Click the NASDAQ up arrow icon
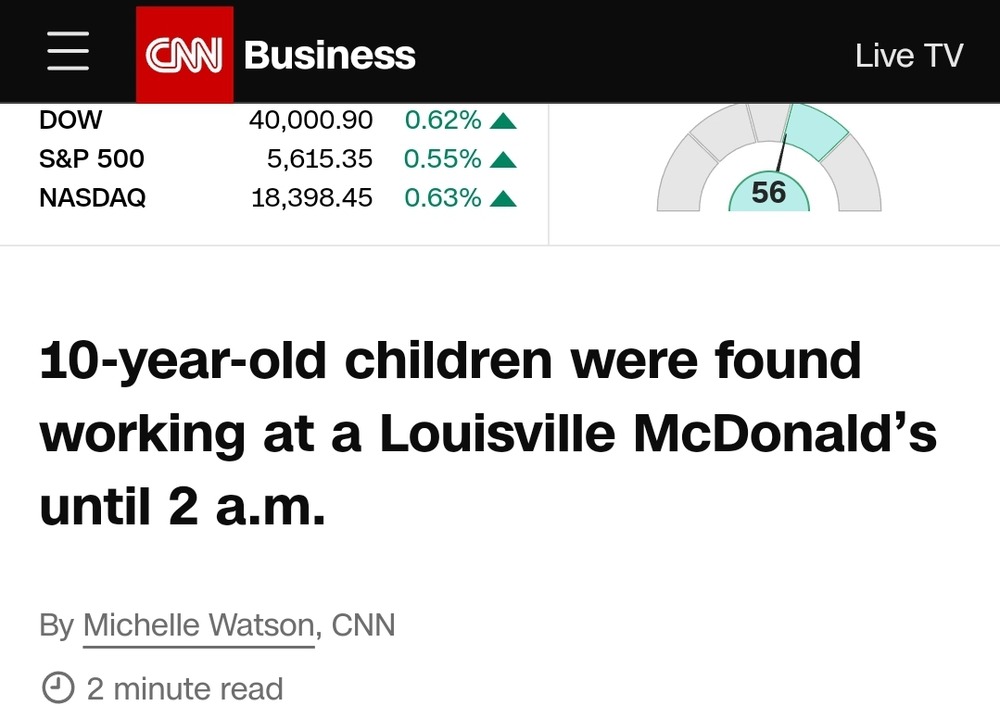The height and width of the screenshot is (706, 1000). pyautogui.click(x=503, y=199)
